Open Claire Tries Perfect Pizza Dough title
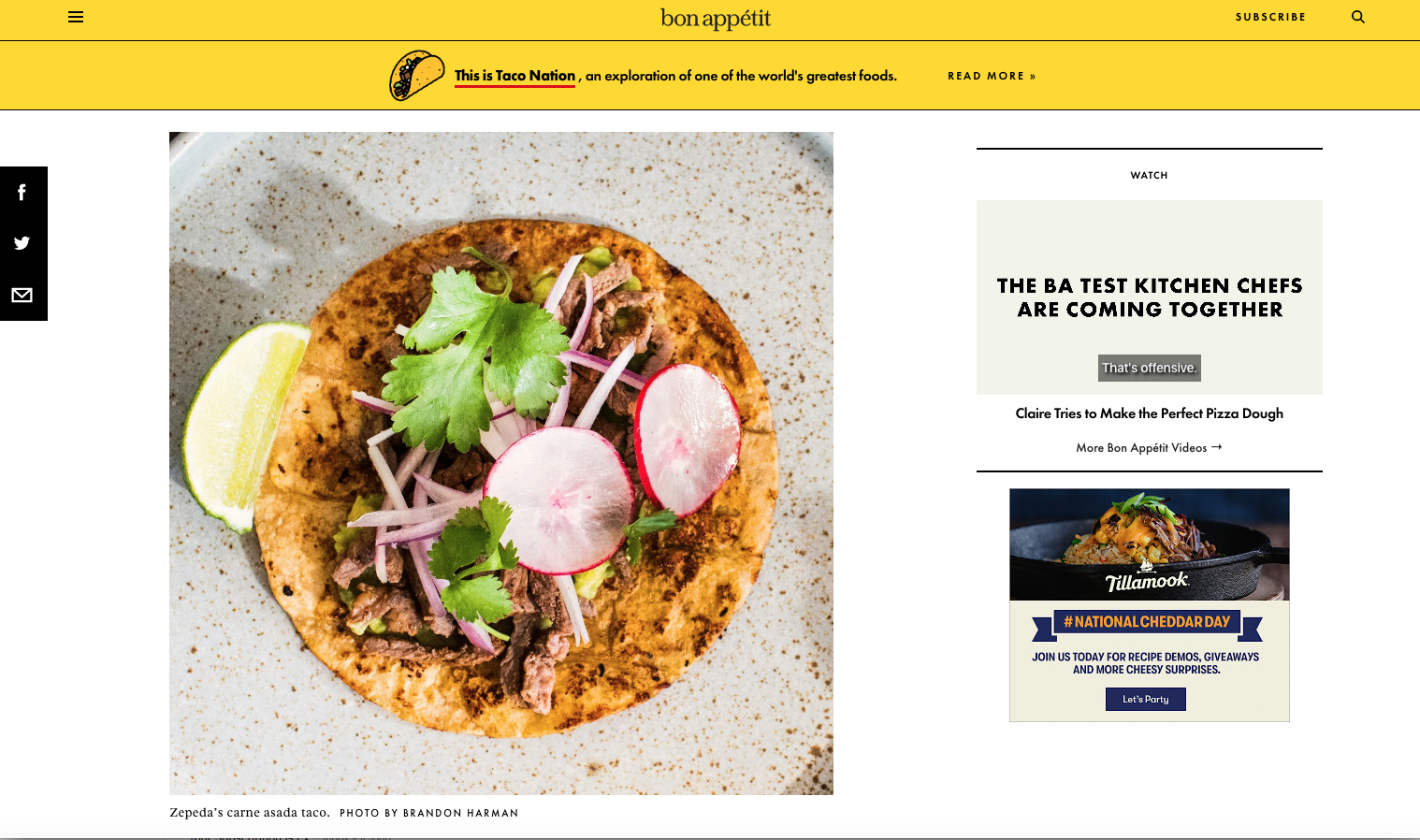1420x840 pixels. (1150, 413)
